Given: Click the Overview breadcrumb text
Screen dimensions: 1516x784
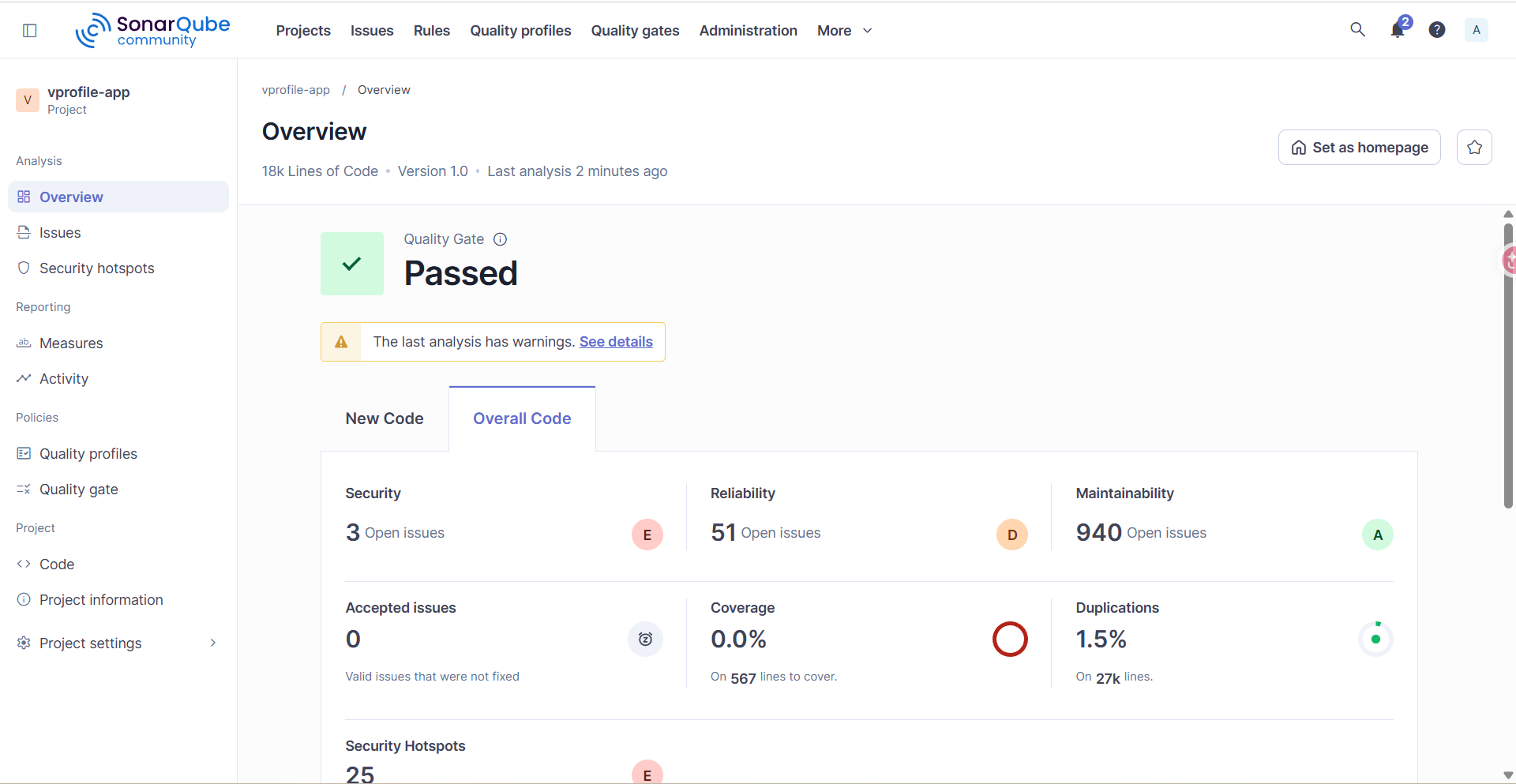Looking at the screenshot, I should (x=384, y=90).
